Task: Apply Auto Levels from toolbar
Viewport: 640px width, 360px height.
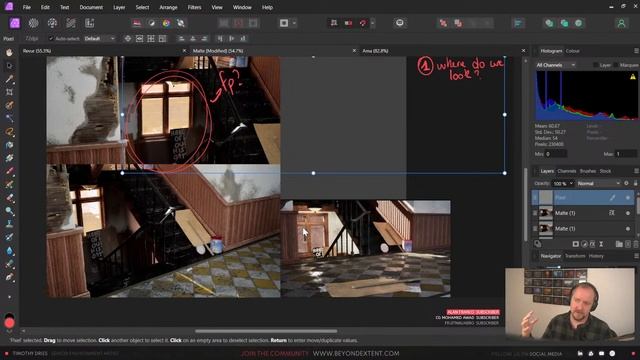Action: (x=137, y=23)
